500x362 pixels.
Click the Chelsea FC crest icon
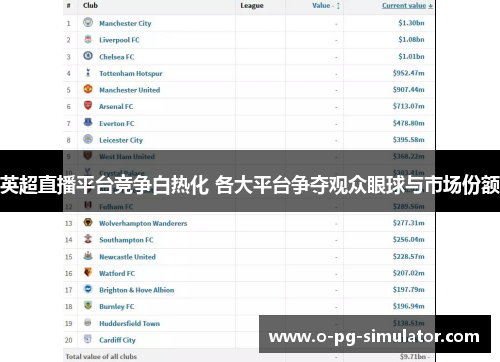[88, 56]
